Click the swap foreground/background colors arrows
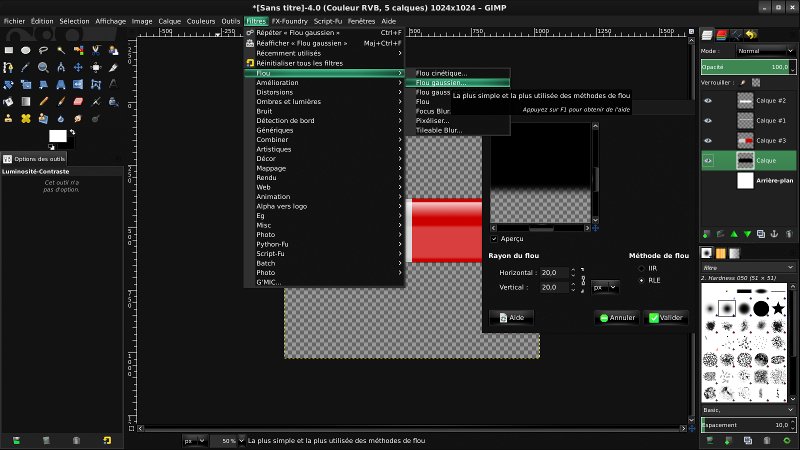This screenshot has height=450, width=800. [x=72, y=132]
